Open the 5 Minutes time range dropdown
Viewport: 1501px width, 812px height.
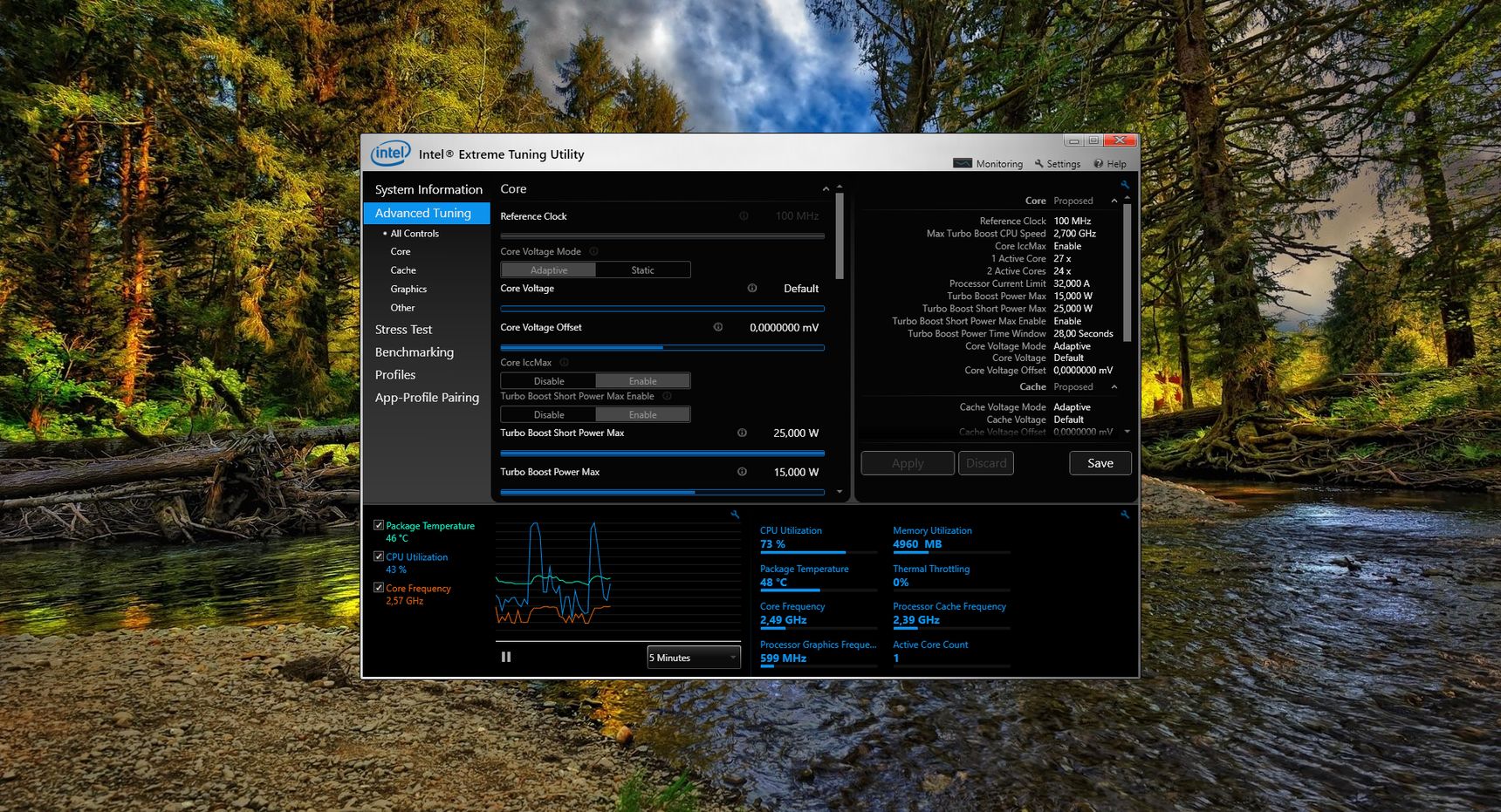[x=694, y=658]
